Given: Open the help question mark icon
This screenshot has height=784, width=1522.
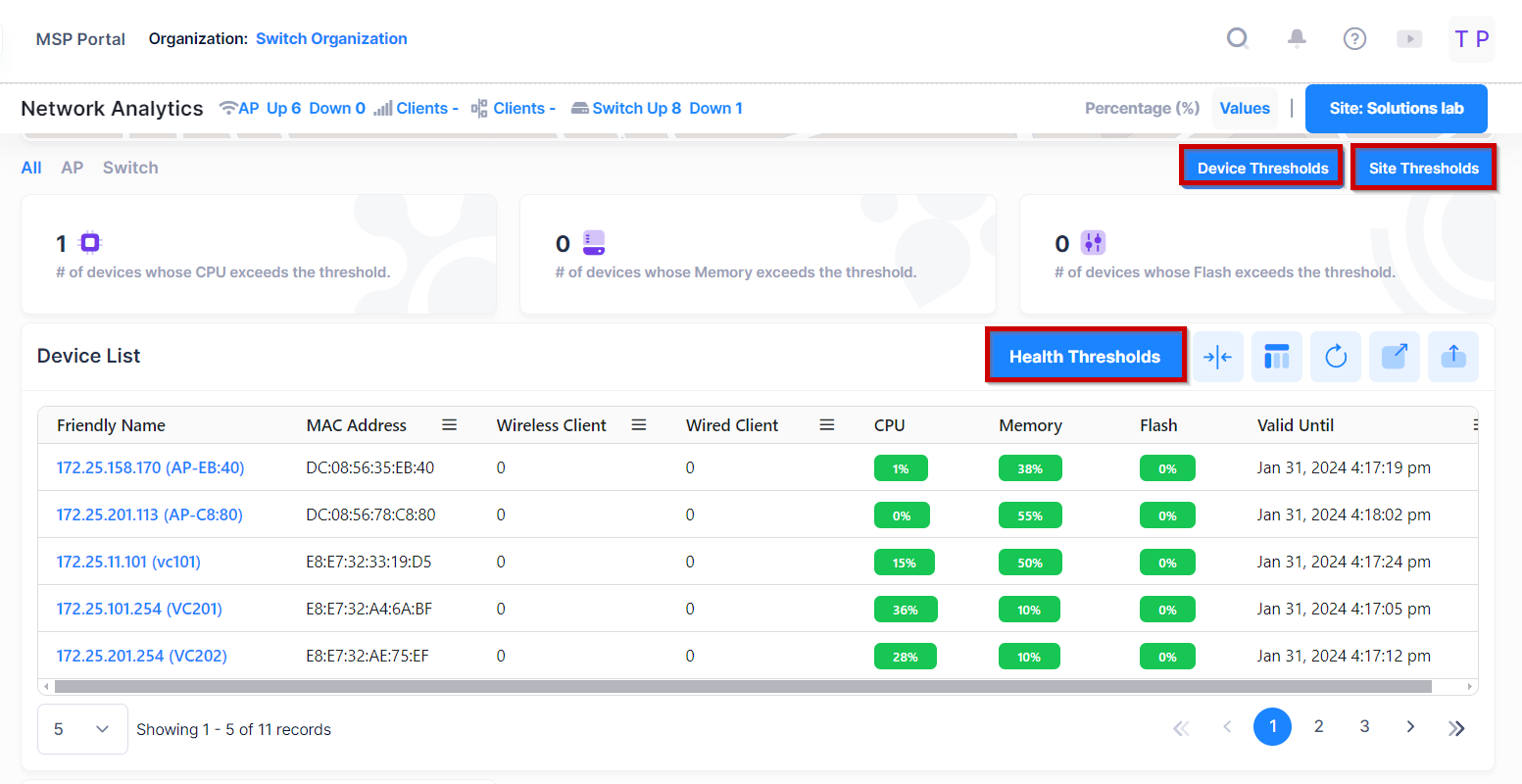Looking at the screenshot, I should click(1354, 38).
